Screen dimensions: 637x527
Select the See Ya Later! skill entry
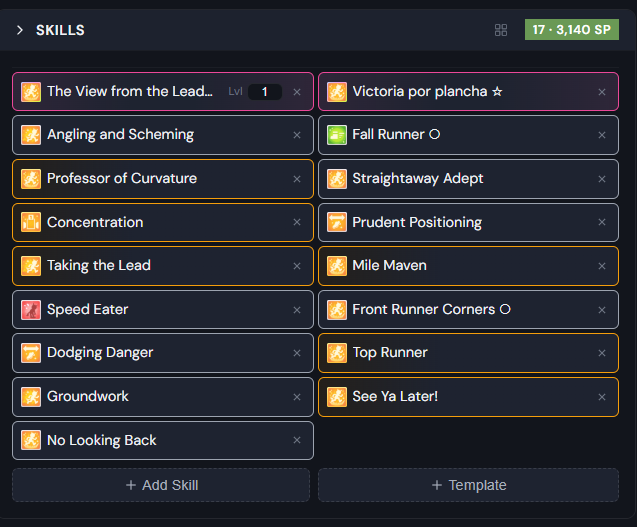coord(468,397)
